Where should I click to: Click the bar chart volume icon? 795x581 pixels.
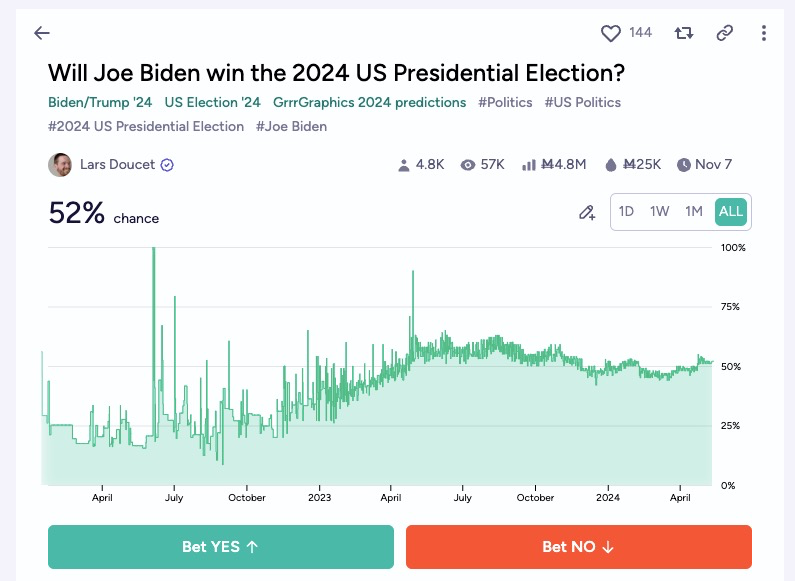coord(529,165)
